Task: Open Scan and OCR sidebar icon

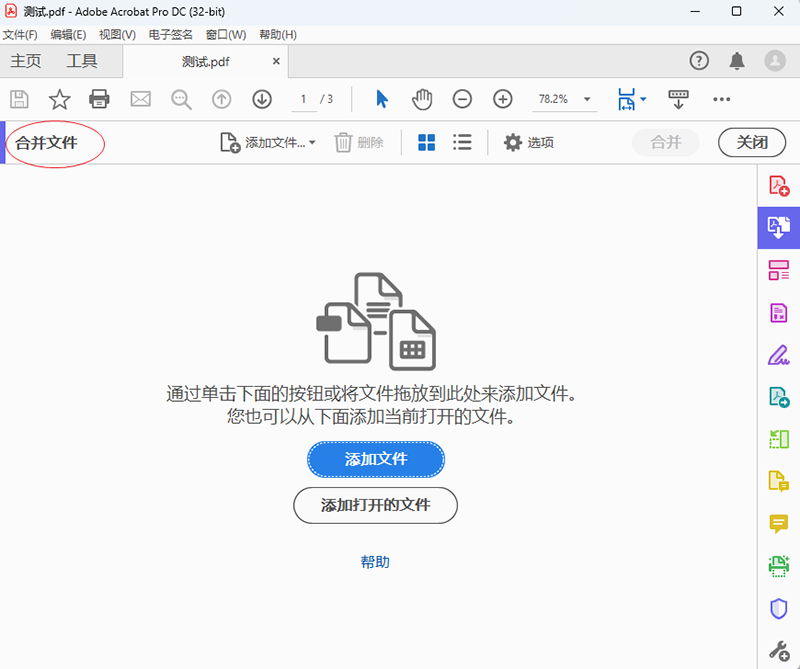Action: (779, 566)
